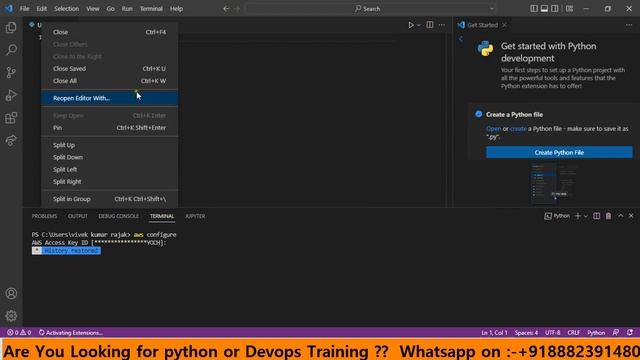Expand the new terminal launch profile dropdown

(585, 216)
